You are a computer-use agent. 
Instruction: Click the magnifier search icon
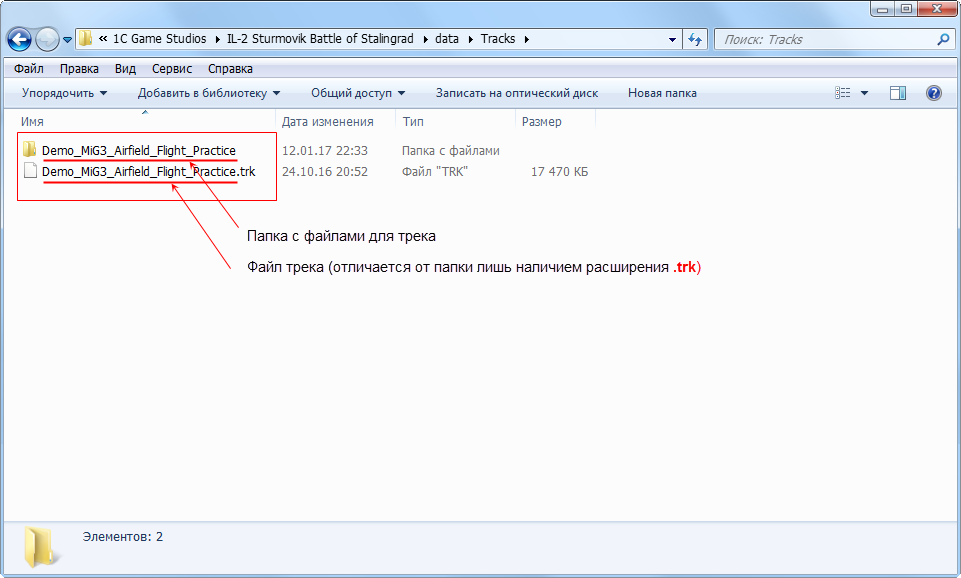[x=943, y=40]
